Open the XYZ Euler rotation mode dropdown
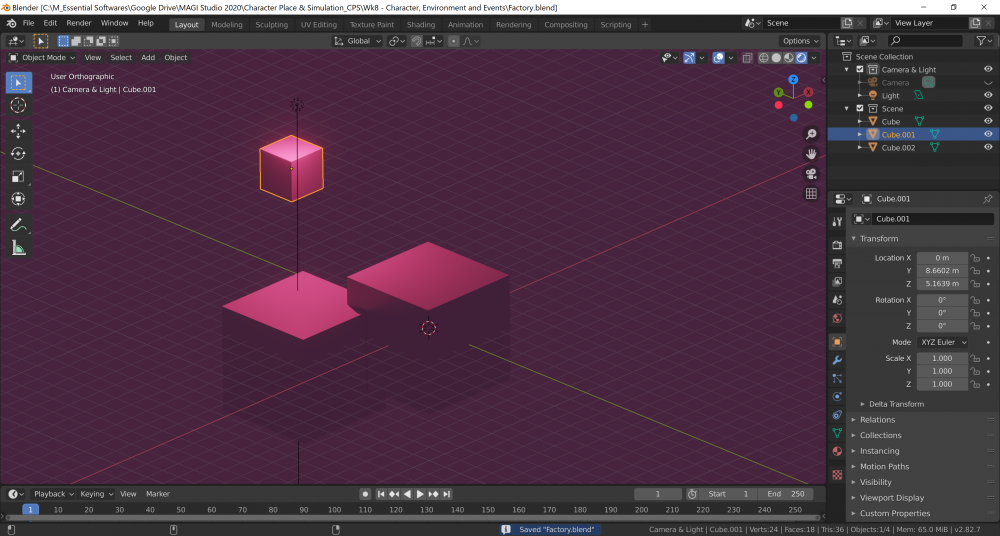This screenshot has width=1000, height=536. click(943, 342)
